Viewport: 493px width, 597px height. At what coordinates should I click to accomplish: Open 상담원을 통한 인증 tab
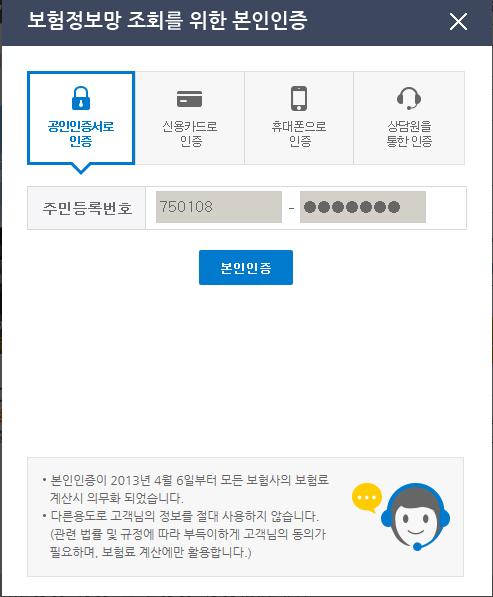point(409,118)
